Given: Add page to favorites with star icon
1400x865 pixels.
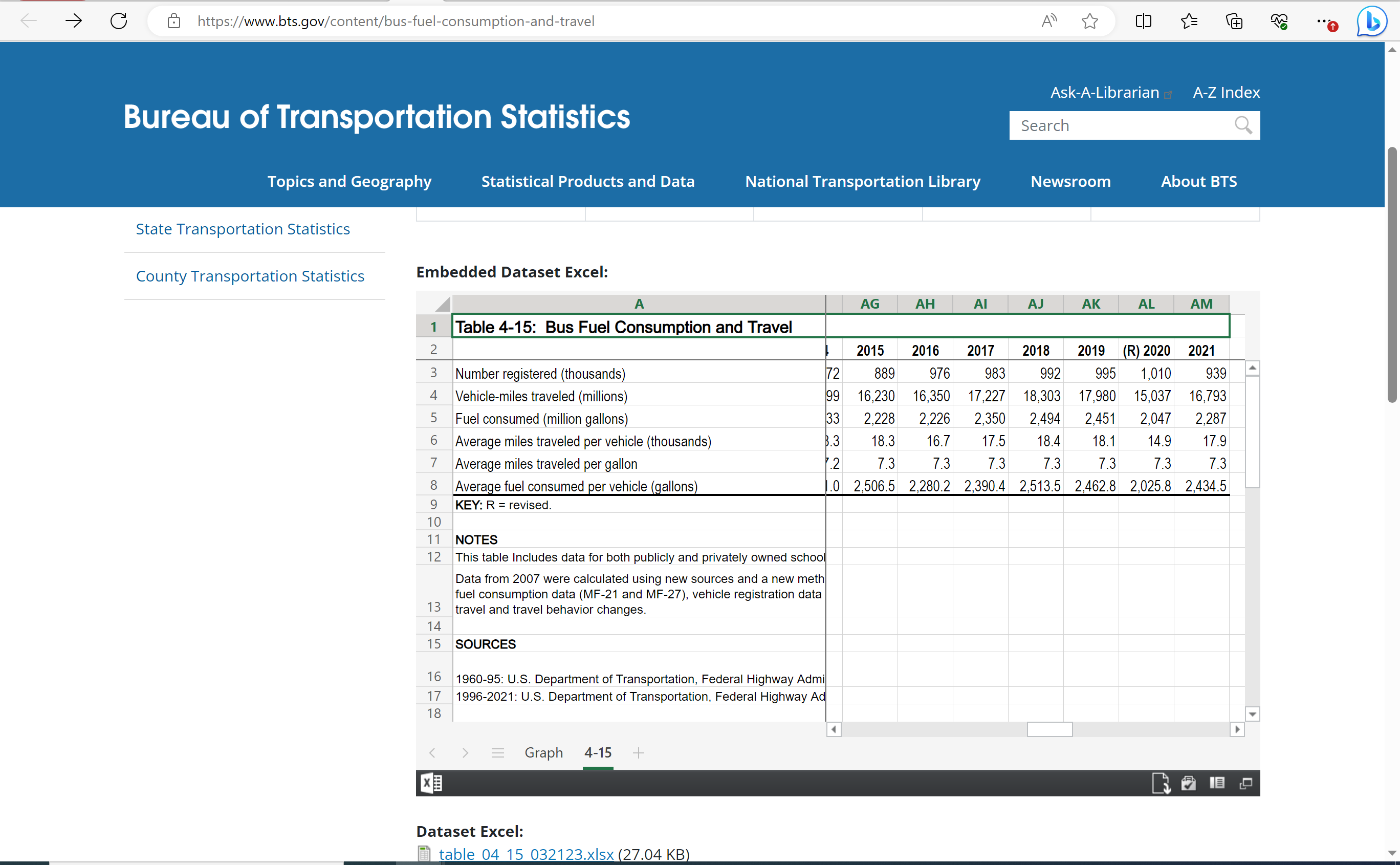Looking at the screenshot, I should click(1089, 21).
